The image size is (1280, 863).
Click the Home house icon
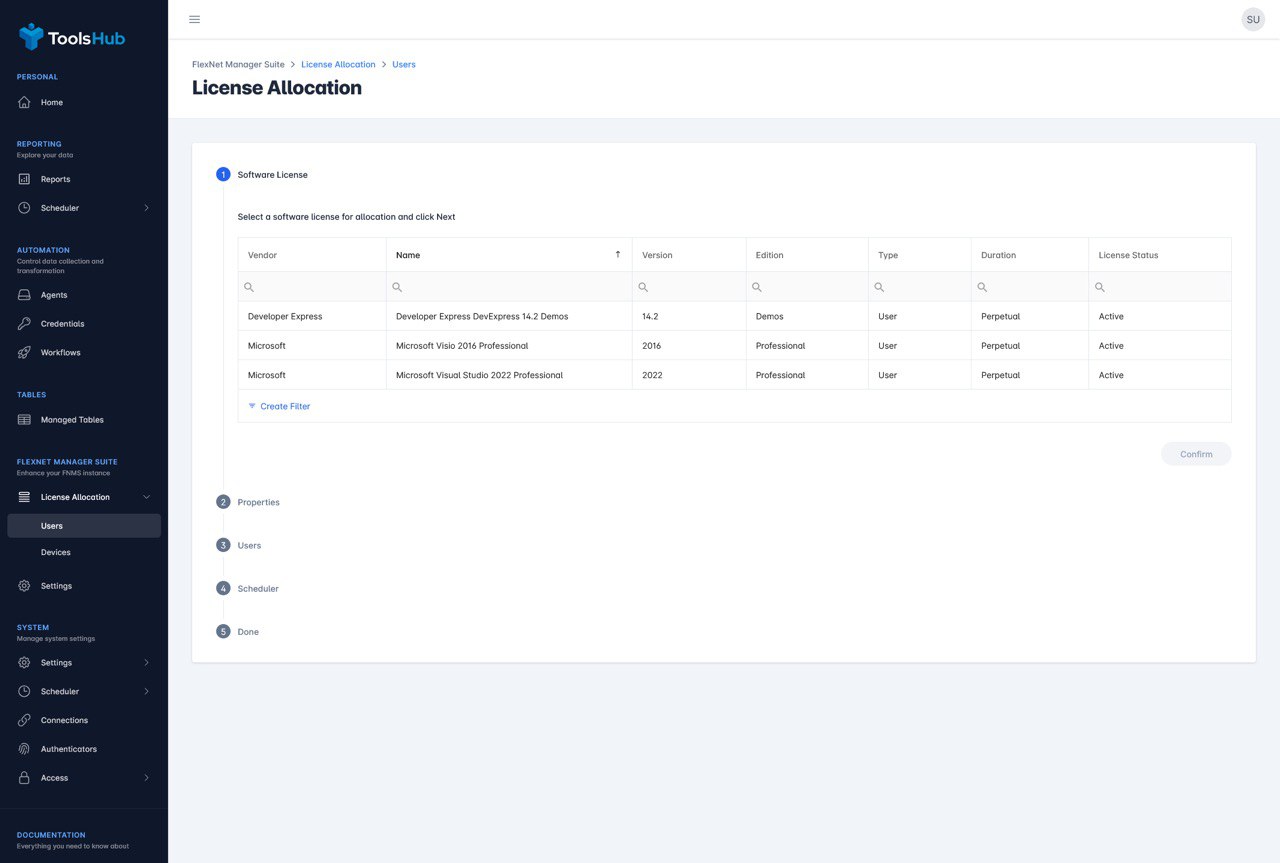pyautogui.click(x=24, y=102)
